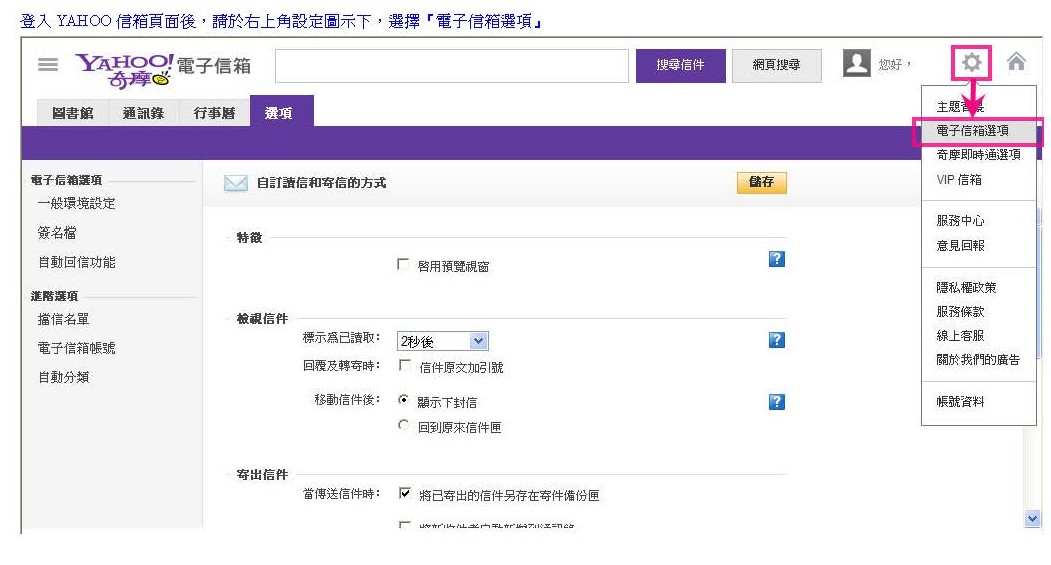
Task: Open help icon for 標示為已讀取
Action: point(777,340)
